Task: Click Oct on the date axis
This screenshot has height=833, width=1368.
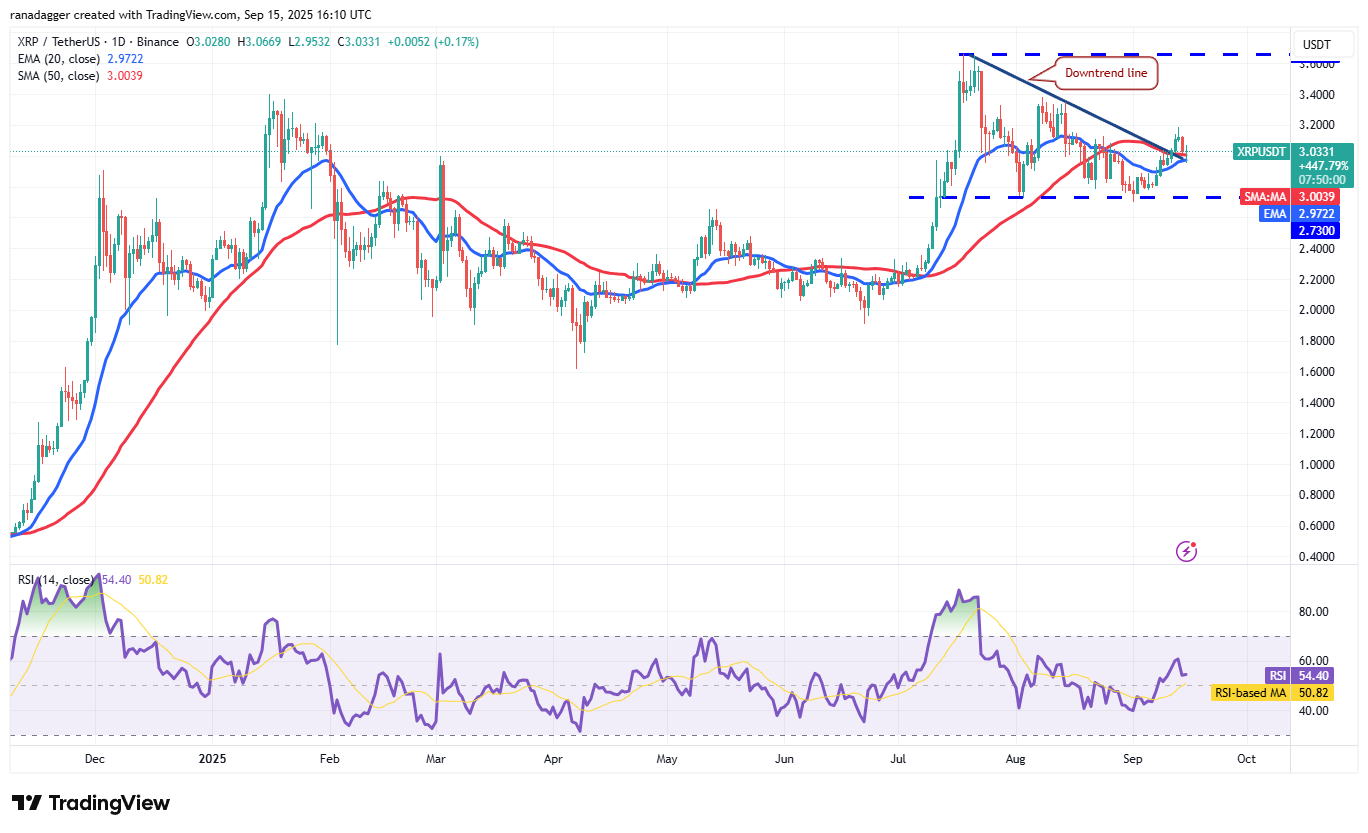Action: pyautogui.click(x=1246, y=759)
